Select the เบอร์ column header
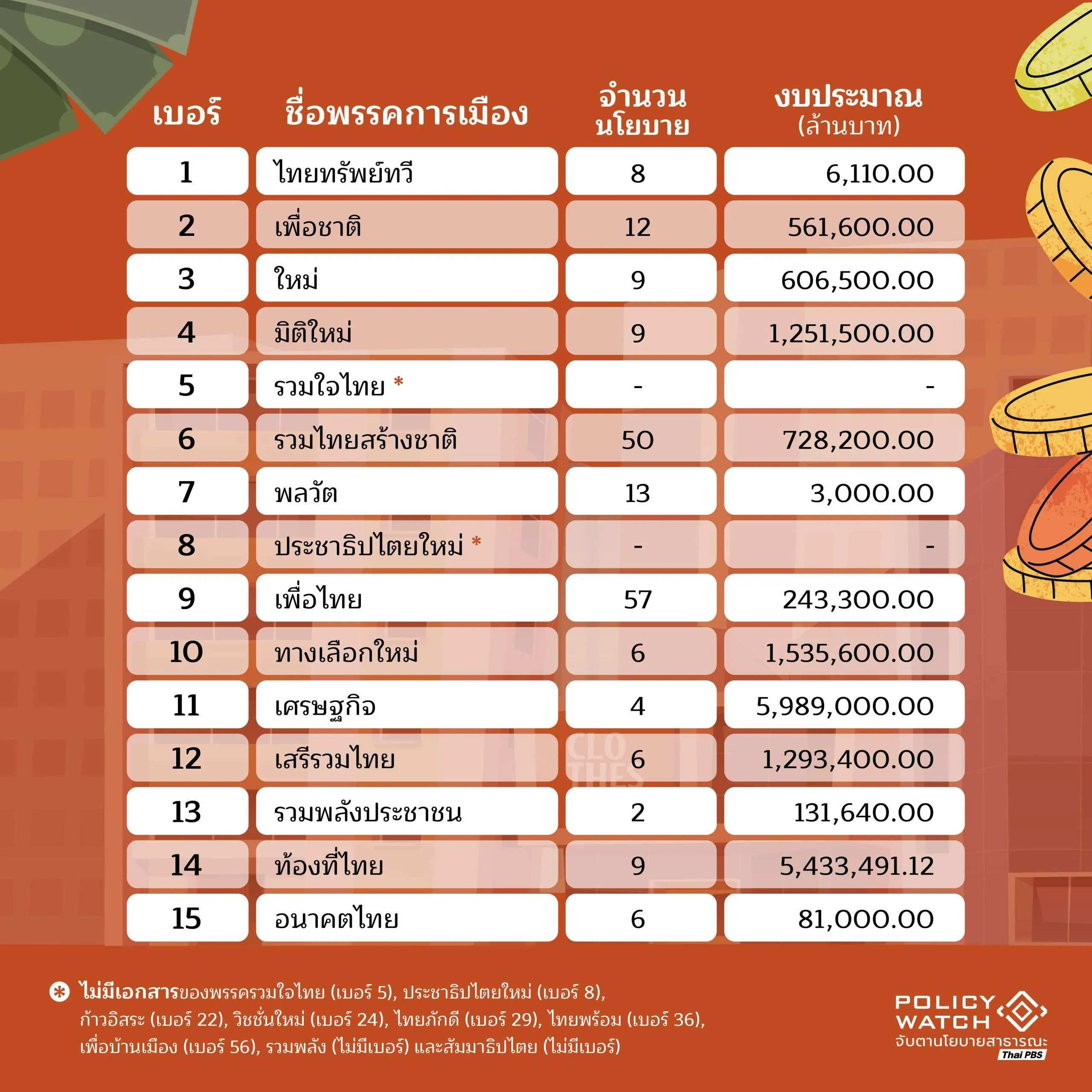This screenshot has width=1092, height=1092. pos(186,113)
